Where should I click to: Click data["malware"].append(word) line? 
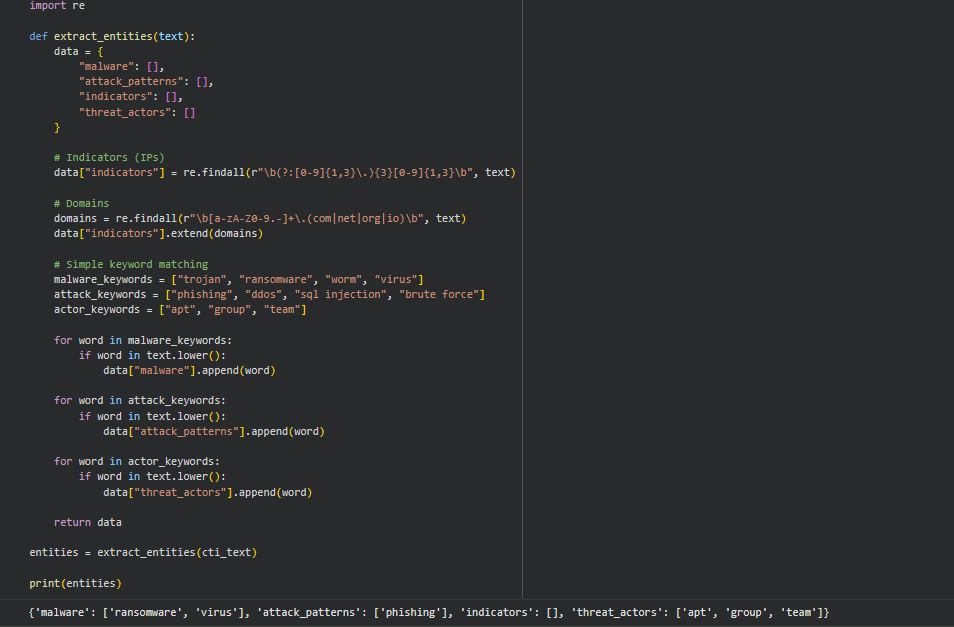(189, 370)
